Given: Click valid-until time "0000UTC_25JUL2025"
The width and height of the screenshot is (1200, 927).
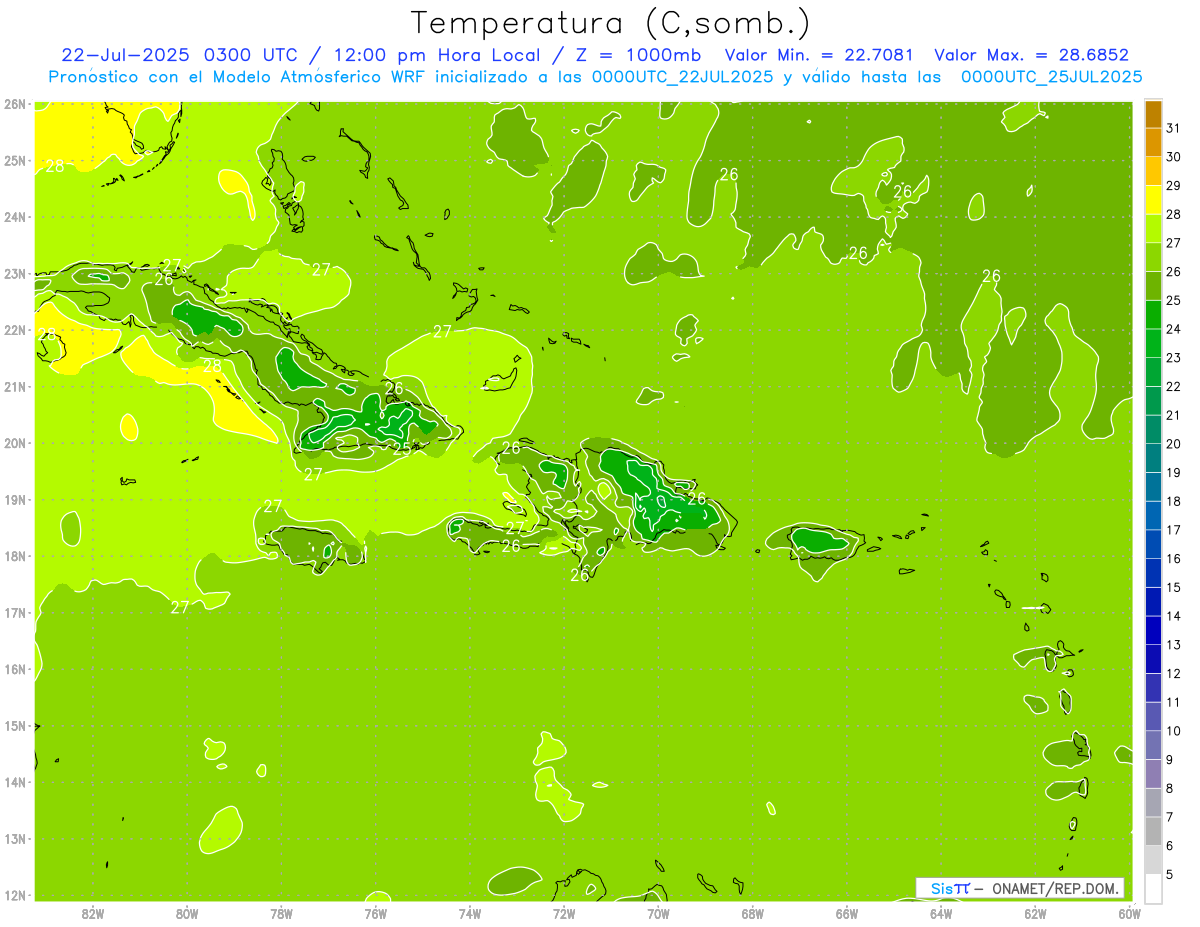Looking at the screenshot, I should pos(1051,76).
